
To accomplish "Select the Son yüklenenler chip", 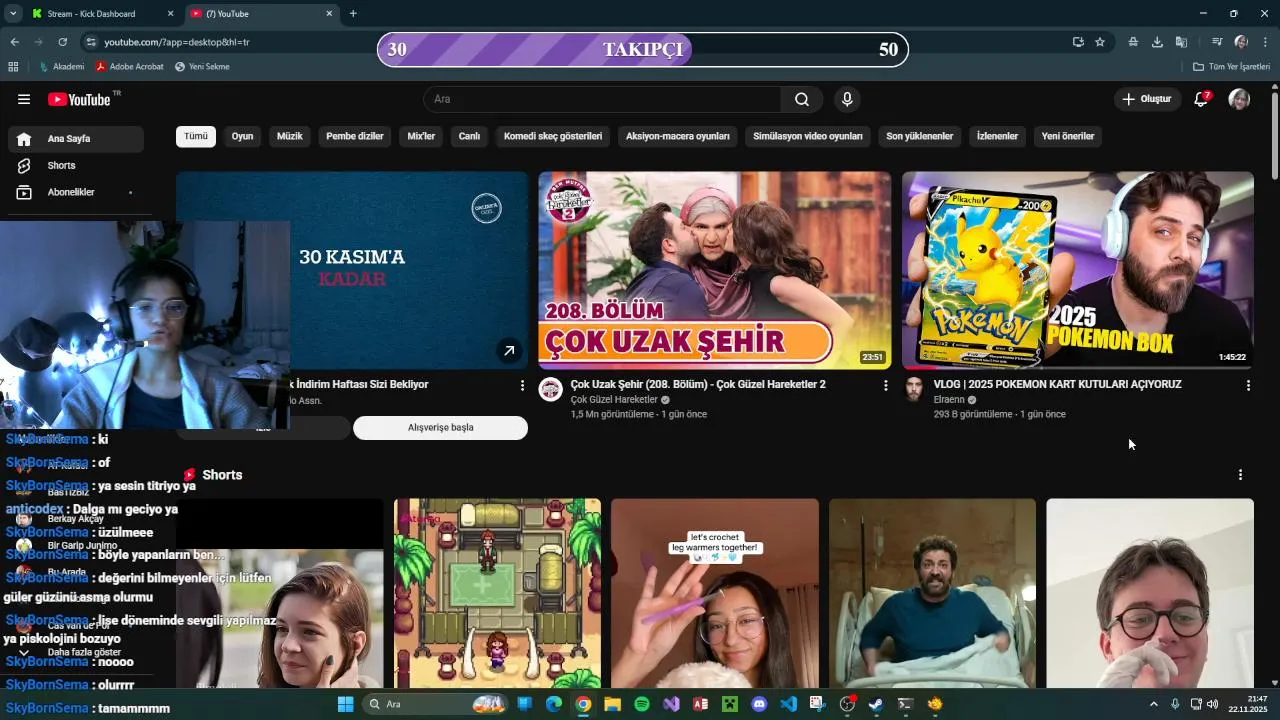I will 920,136.
